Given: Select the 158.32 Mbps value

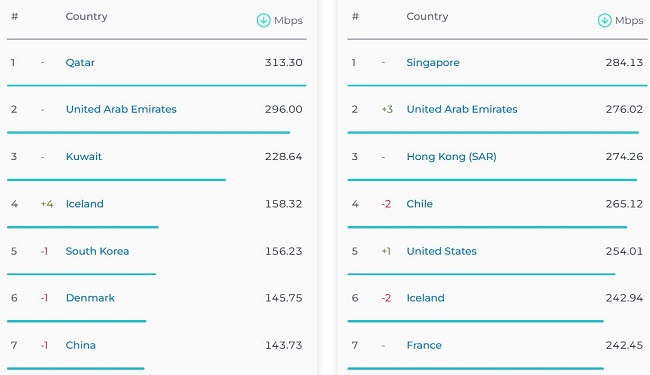Looking at the screenshot, I should tap(284, 204).
